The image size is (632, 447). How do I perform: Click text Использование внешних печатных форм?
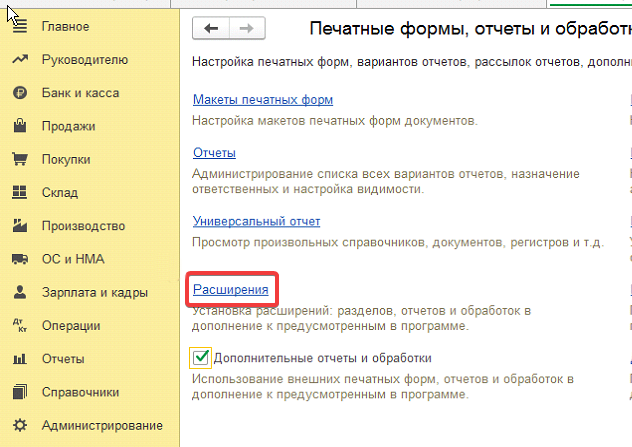click(x=383, y=387)
